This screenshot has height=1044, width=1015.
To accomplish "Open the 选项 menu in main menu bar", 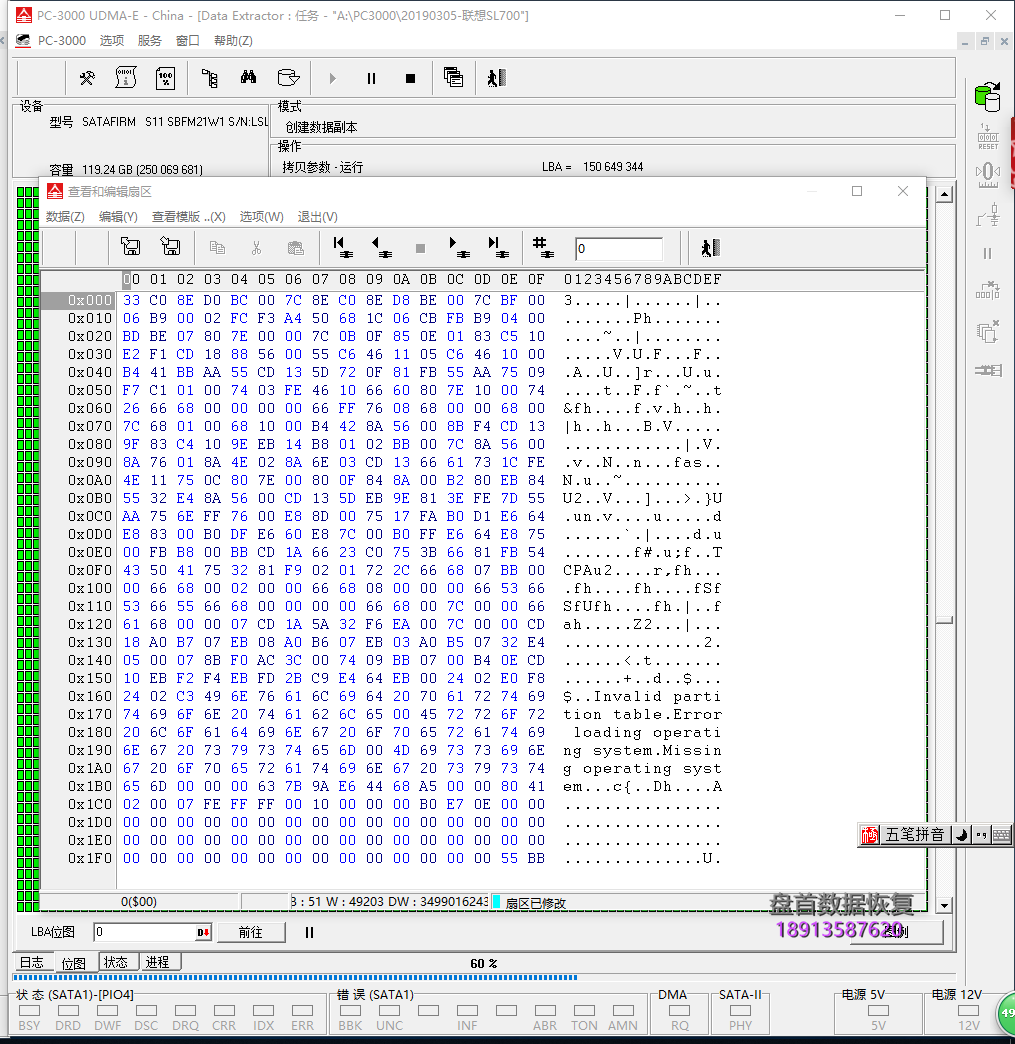I will [x=112, y=41].
